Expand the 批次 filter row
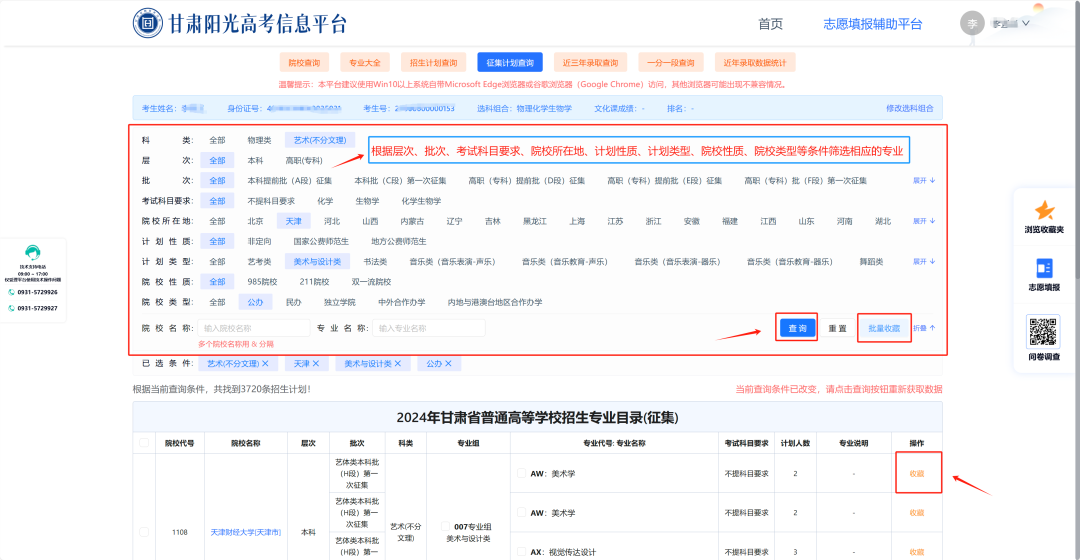Screen dimensions: 1080x560 click(x=924, y=180)
